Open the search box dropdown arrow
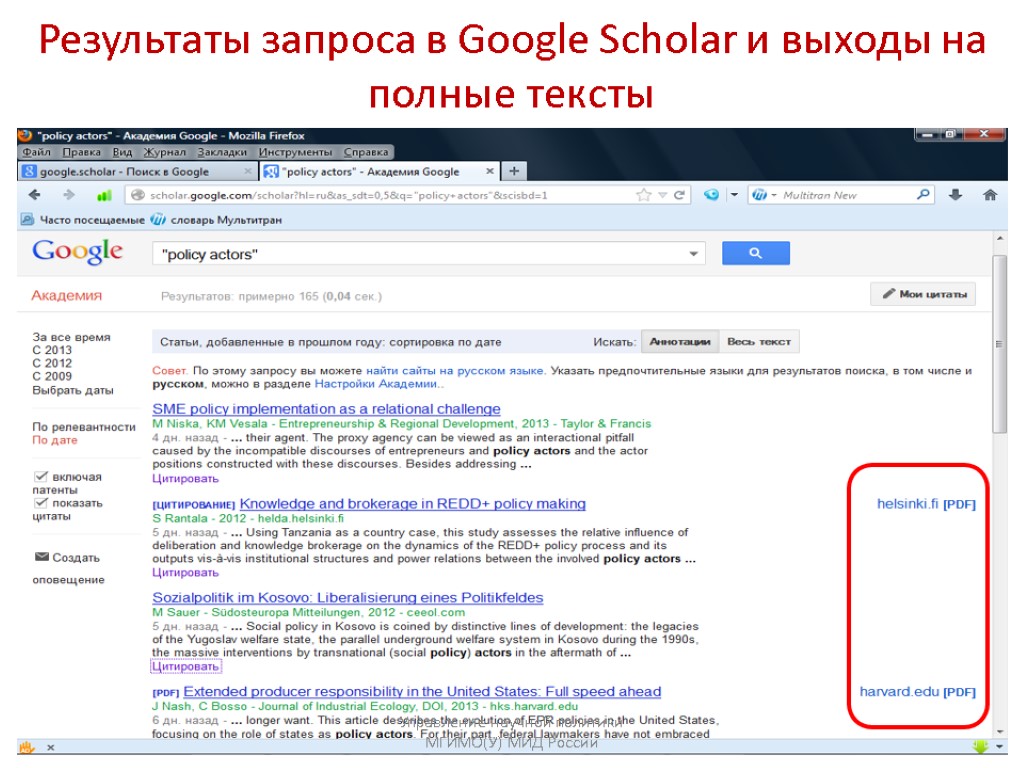 point(694,253)
